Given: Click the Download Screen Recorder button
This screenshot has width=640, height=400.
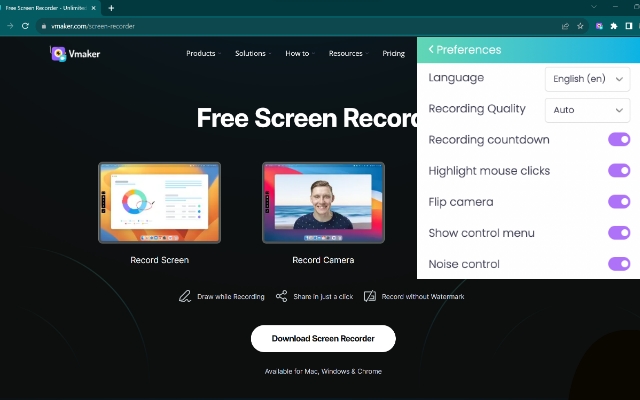Looking at the screenshot, I should click(323, 339).
